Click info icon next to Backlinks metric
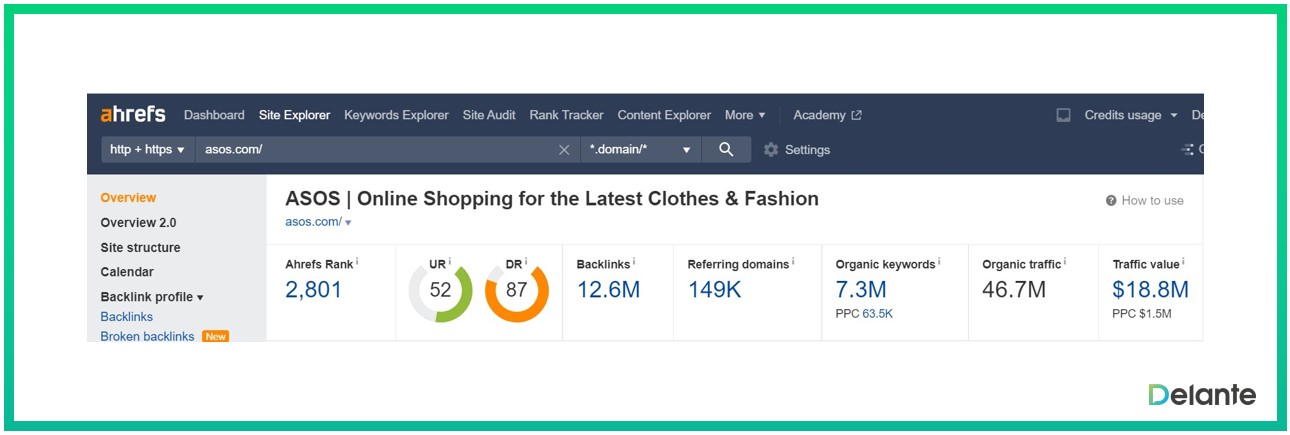 coord(634,262)
